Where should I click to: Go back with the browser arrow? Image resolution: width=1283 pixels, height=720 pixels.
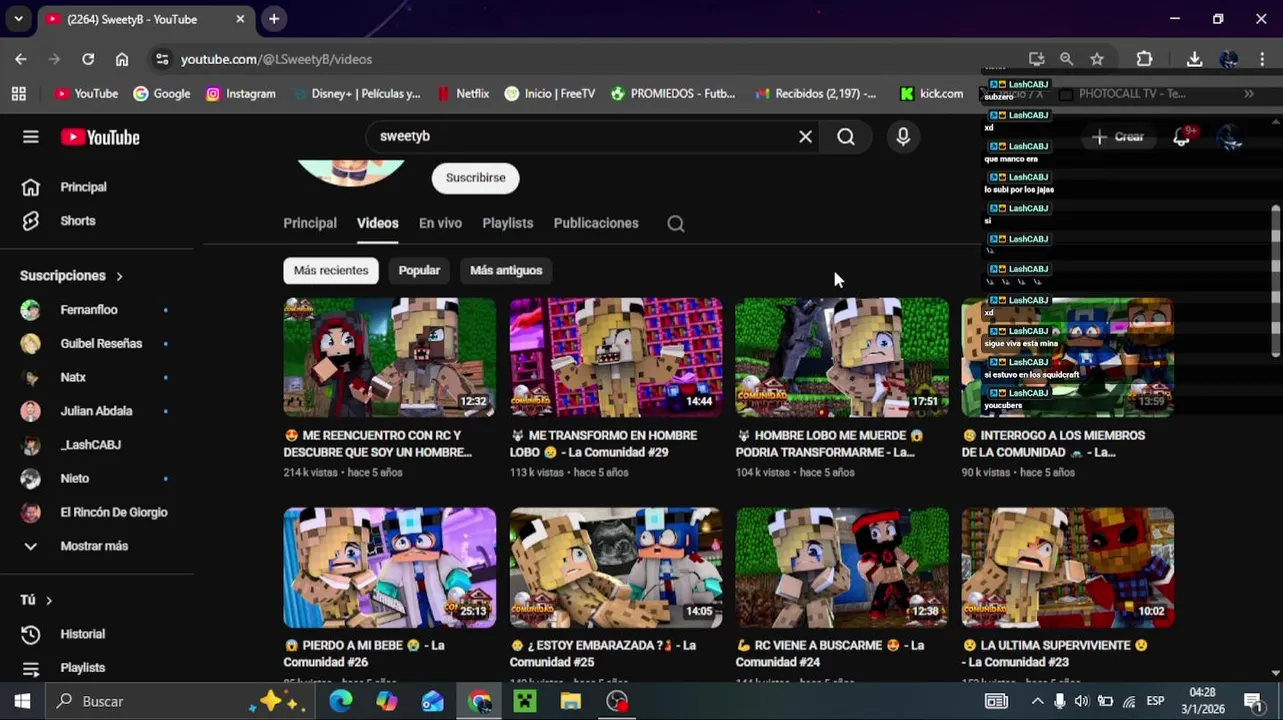point(21,59)
